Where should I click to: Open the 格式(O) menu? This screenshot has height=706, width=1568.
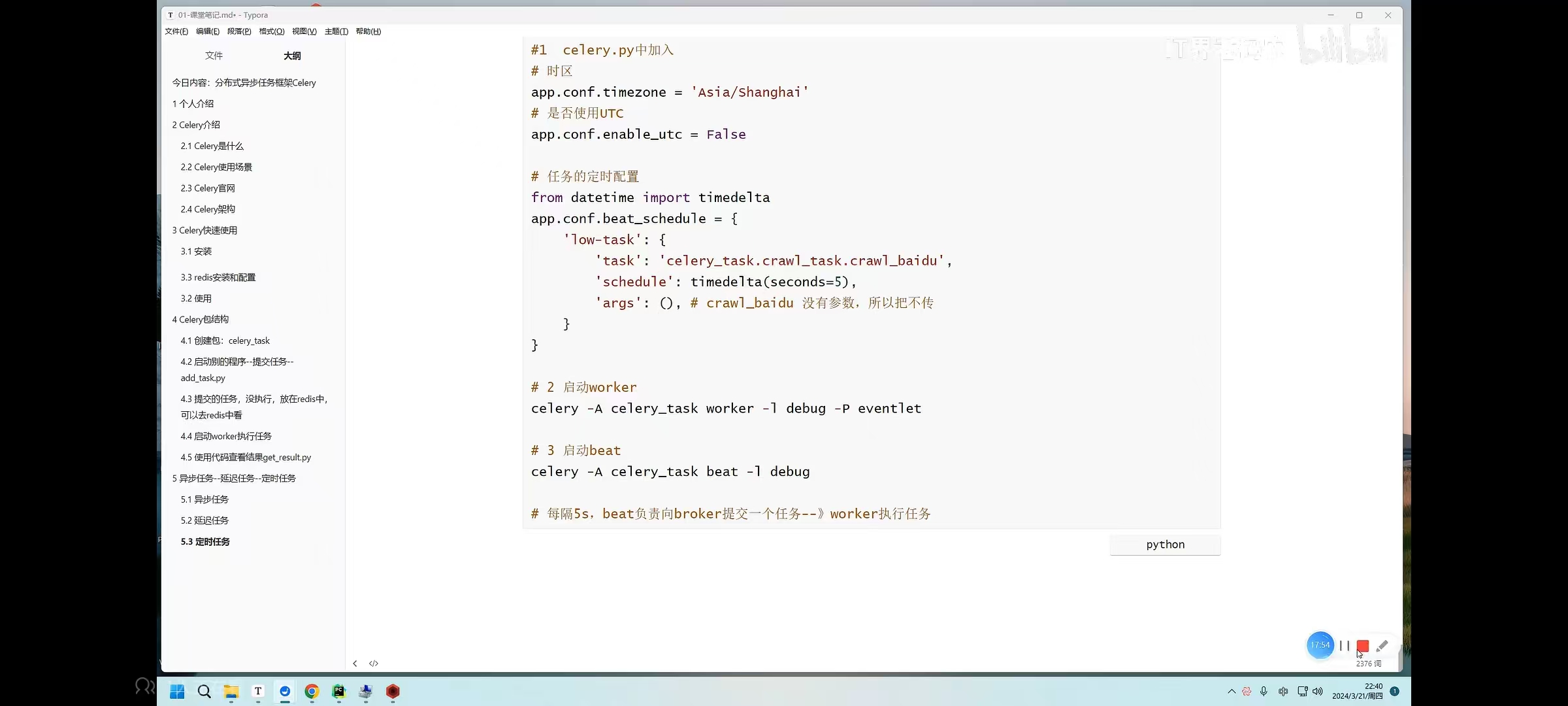coord(271,31)
